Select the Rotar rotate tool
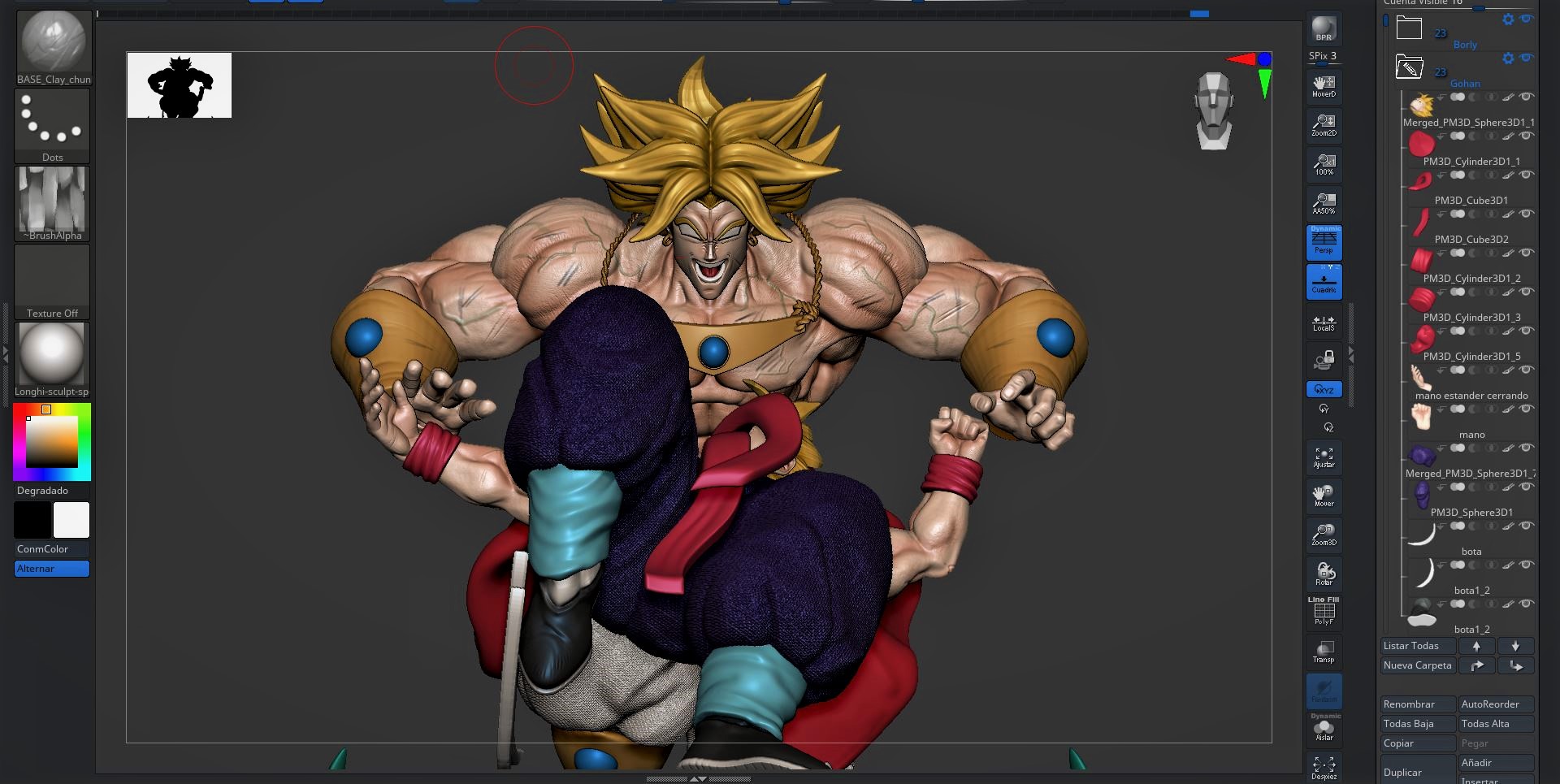 (1324, 573)
